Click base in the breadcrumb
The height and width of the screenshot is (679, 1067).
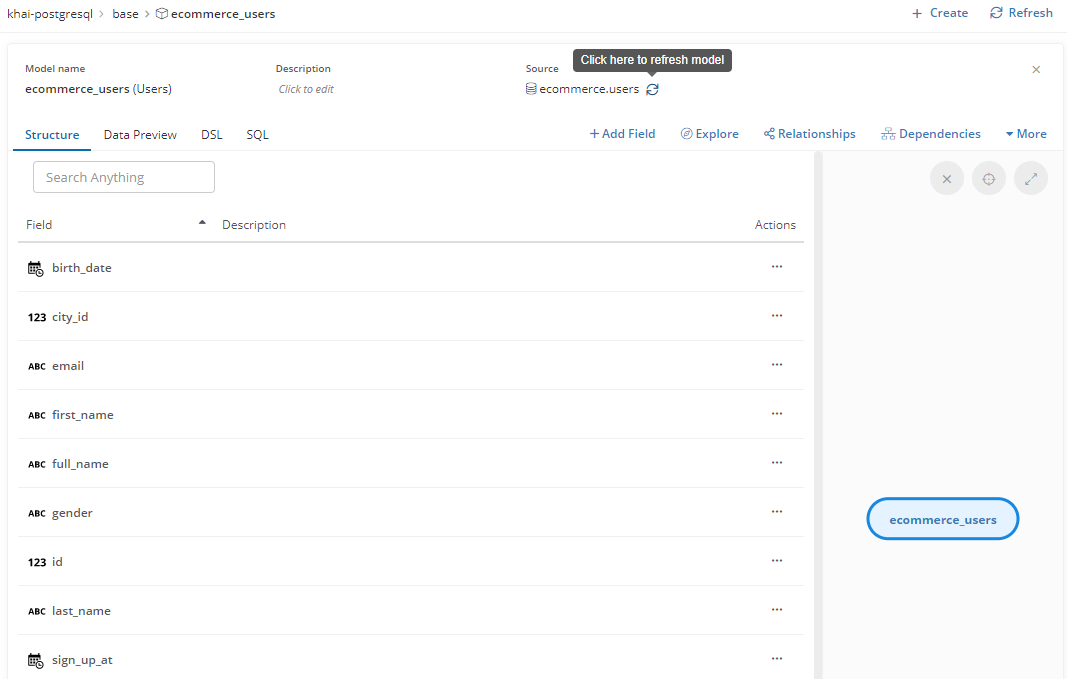tap(125, 14)
